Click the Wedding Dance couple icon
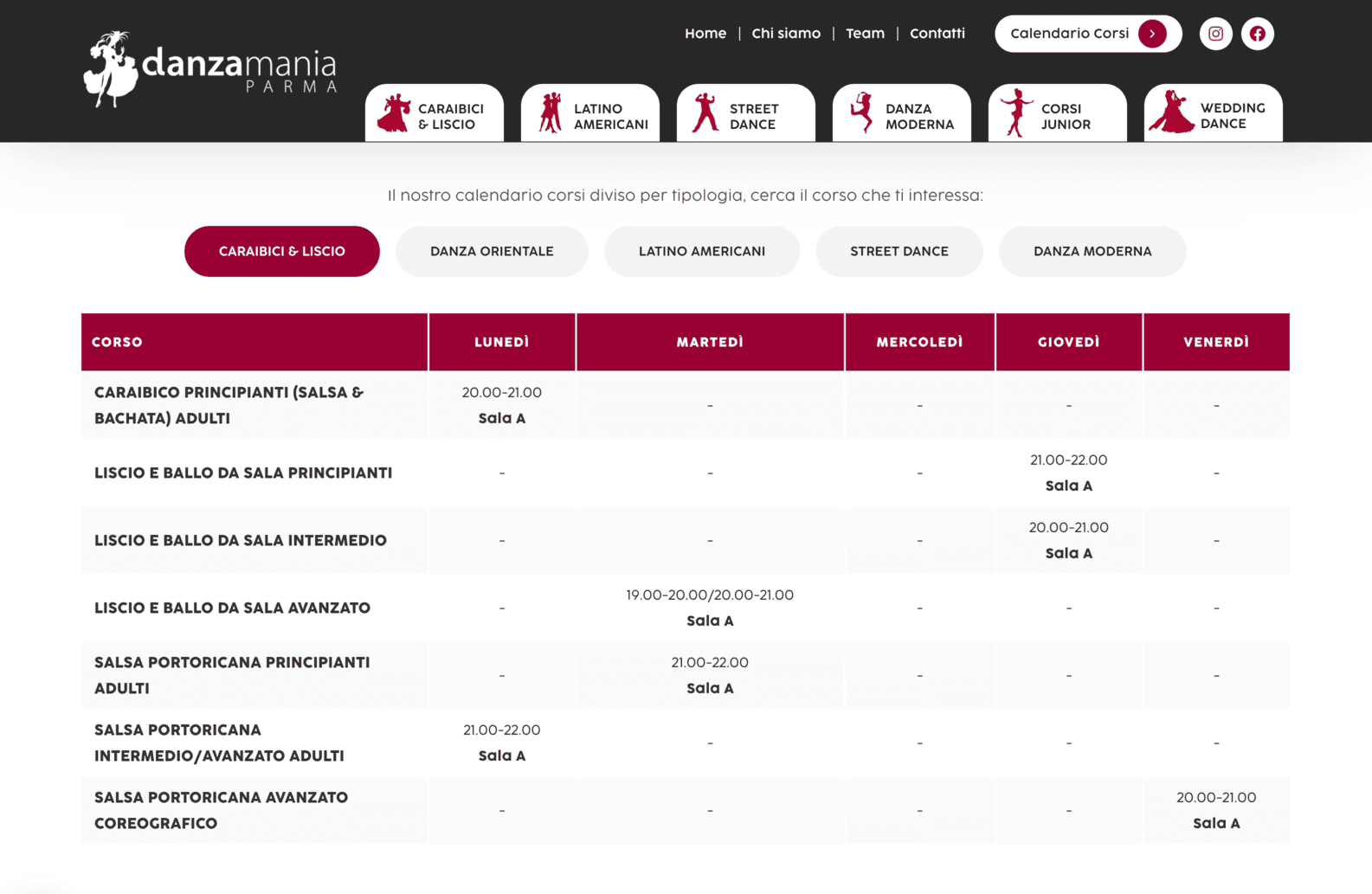 [1172, 113]
